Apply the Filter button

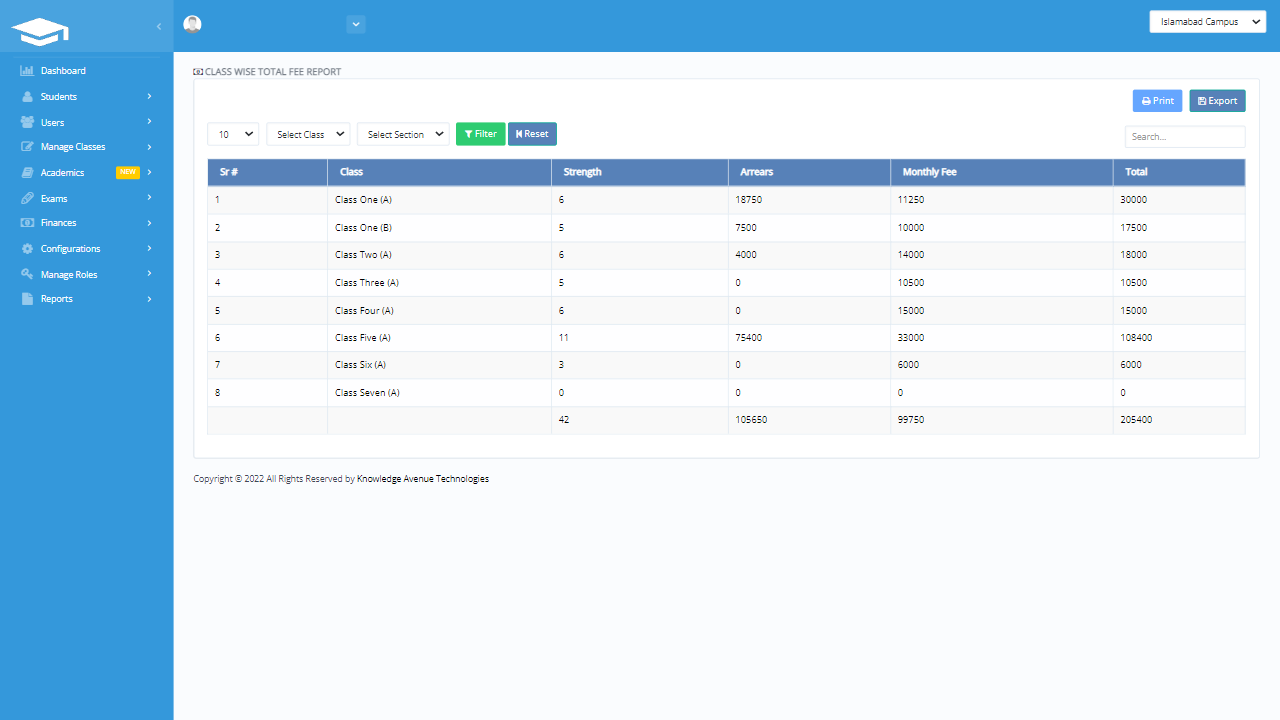coord(480,133)
